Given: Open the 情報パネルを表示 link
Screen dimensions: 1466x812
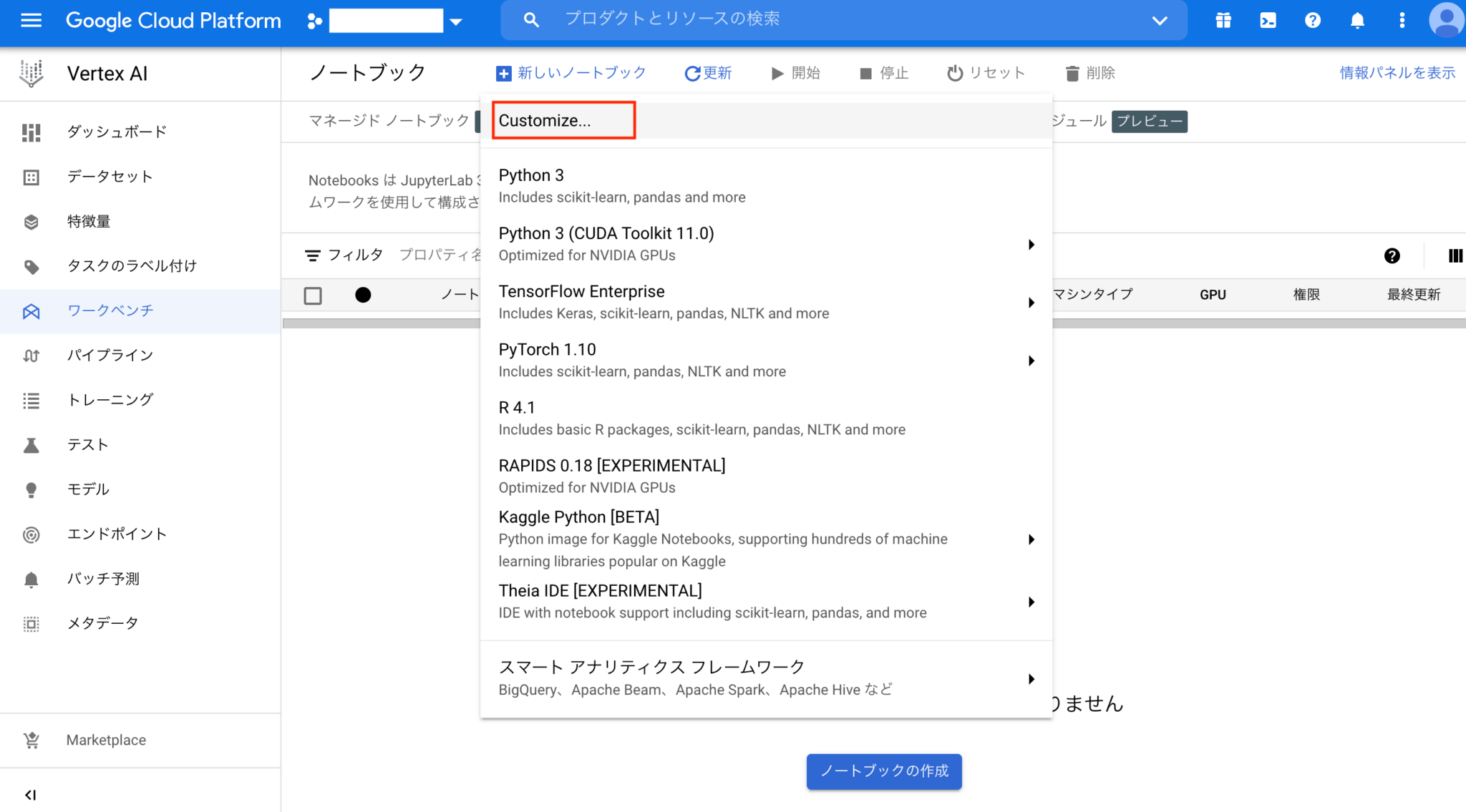Looking at the screenshot, I should 1396,72.
